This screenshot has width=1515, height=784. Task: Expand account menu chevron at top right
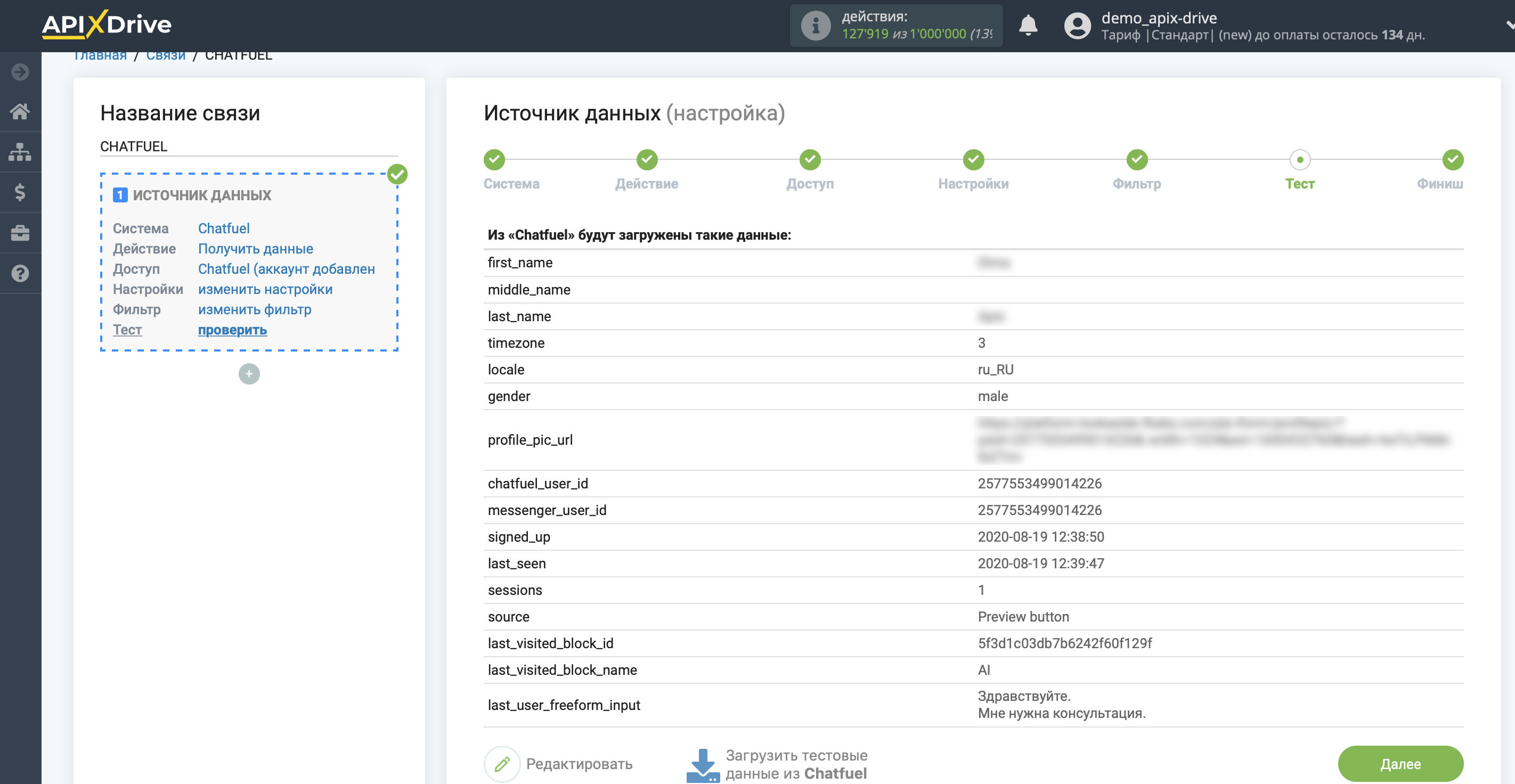[1509, 25]
